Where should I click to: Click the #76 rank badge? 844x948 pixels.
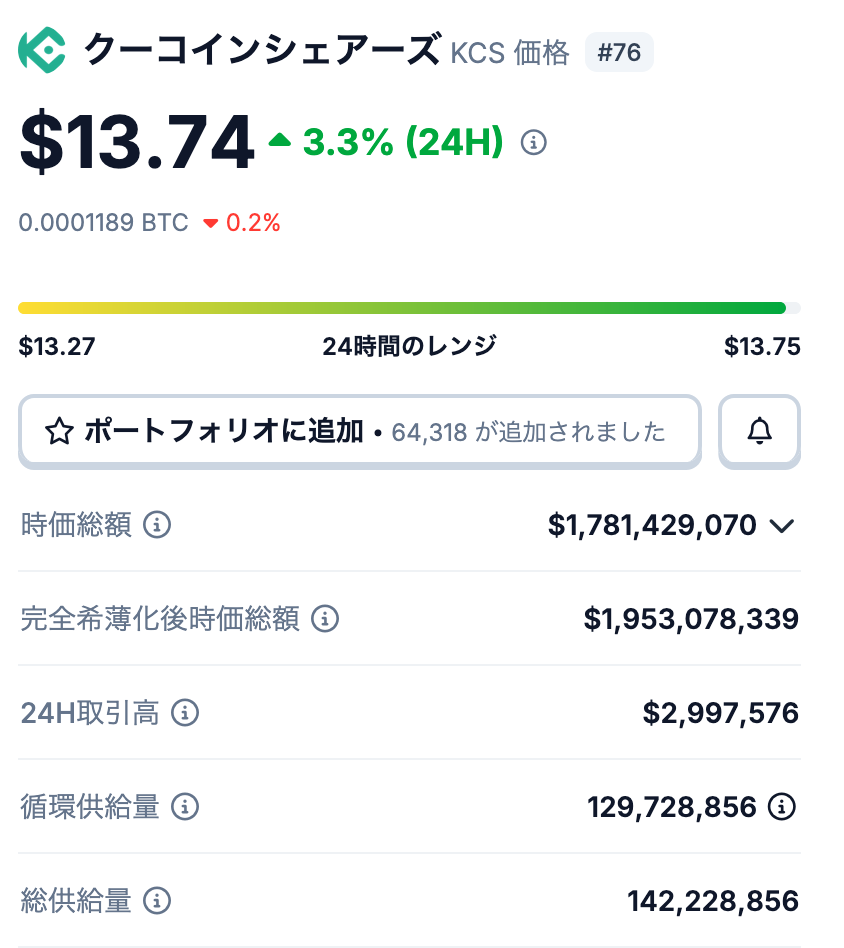[619, 52]
